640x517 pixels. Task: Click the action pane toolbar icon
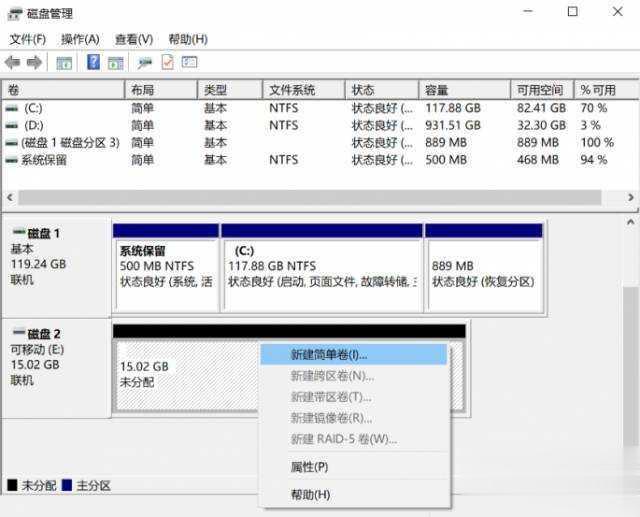point(116,63)
